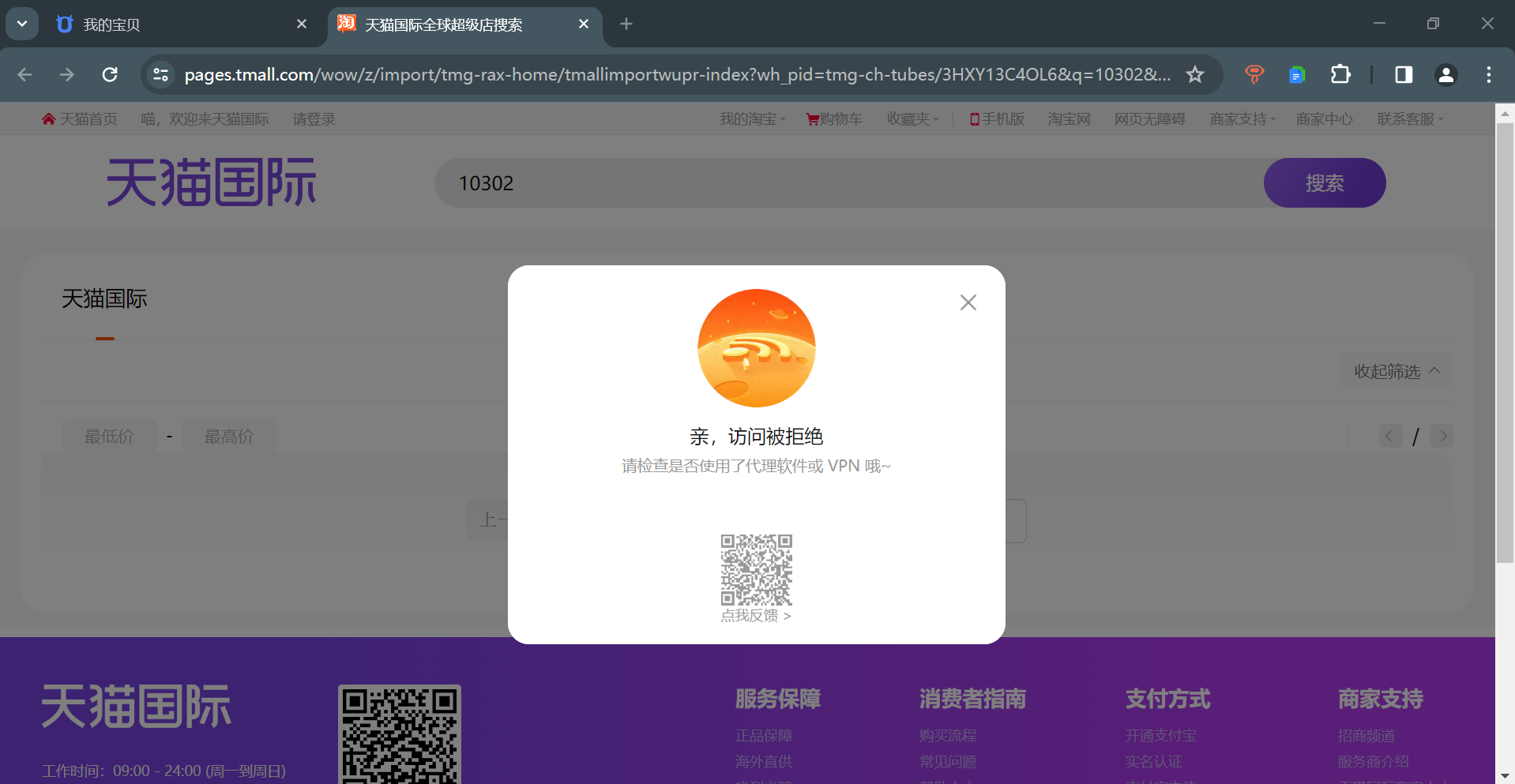Select the 天猫国际 results tab
The height and width of the screenshot is (784, 1515).
pyautogui.click(x=104, y=299)
